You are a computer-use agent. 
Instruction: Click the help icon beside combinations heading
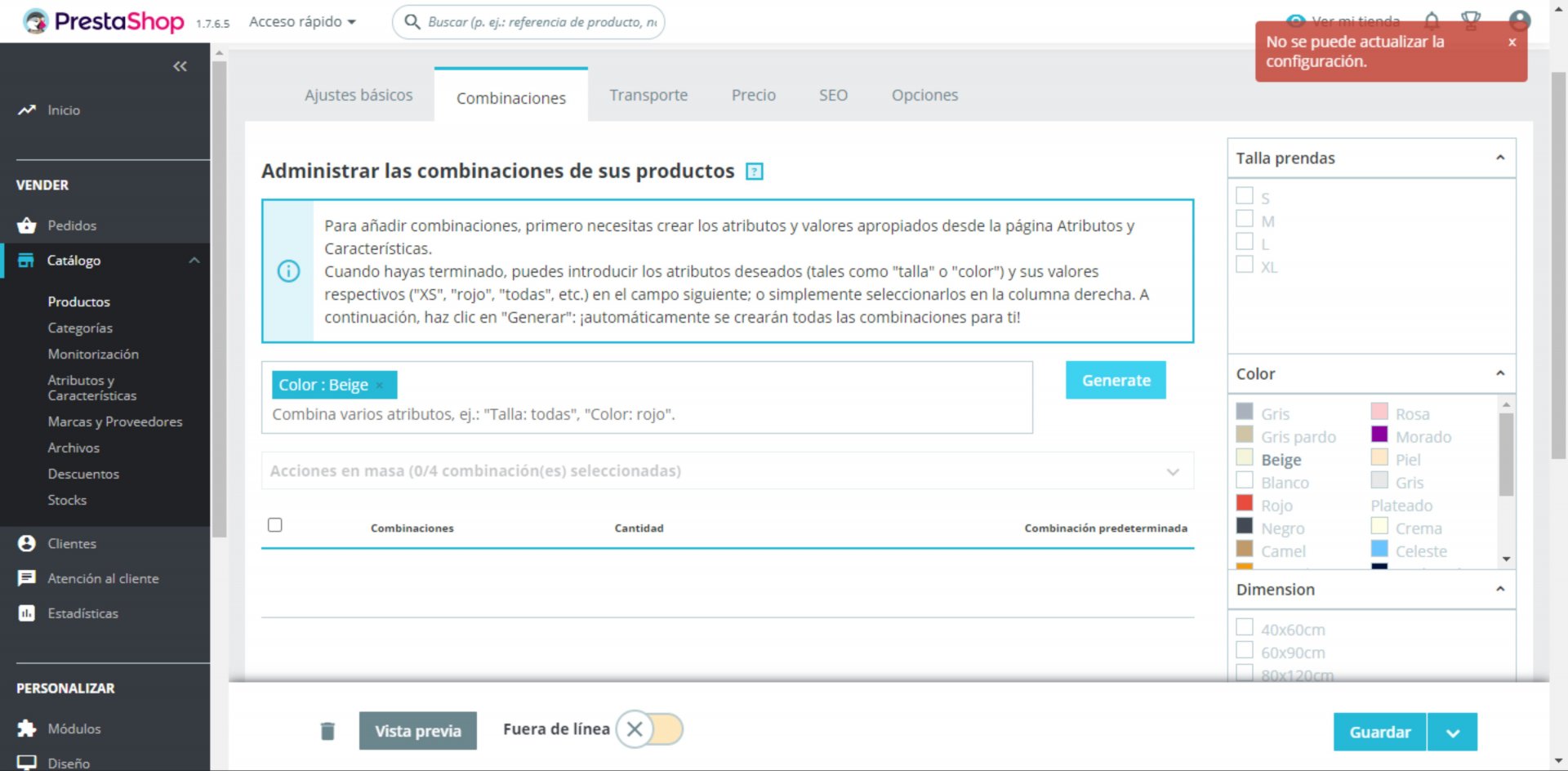tap(755, 172)
